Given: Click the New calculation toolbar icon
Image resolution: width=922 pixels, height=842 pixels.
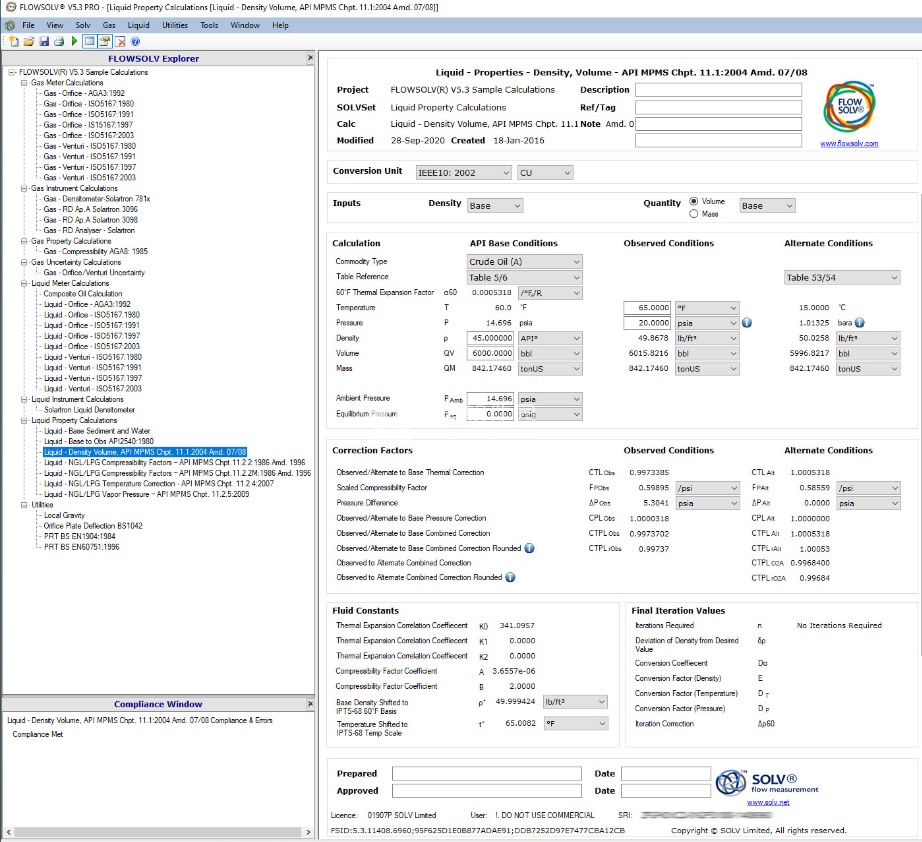Looking at the screenshot, I should (x=14, y=41).
